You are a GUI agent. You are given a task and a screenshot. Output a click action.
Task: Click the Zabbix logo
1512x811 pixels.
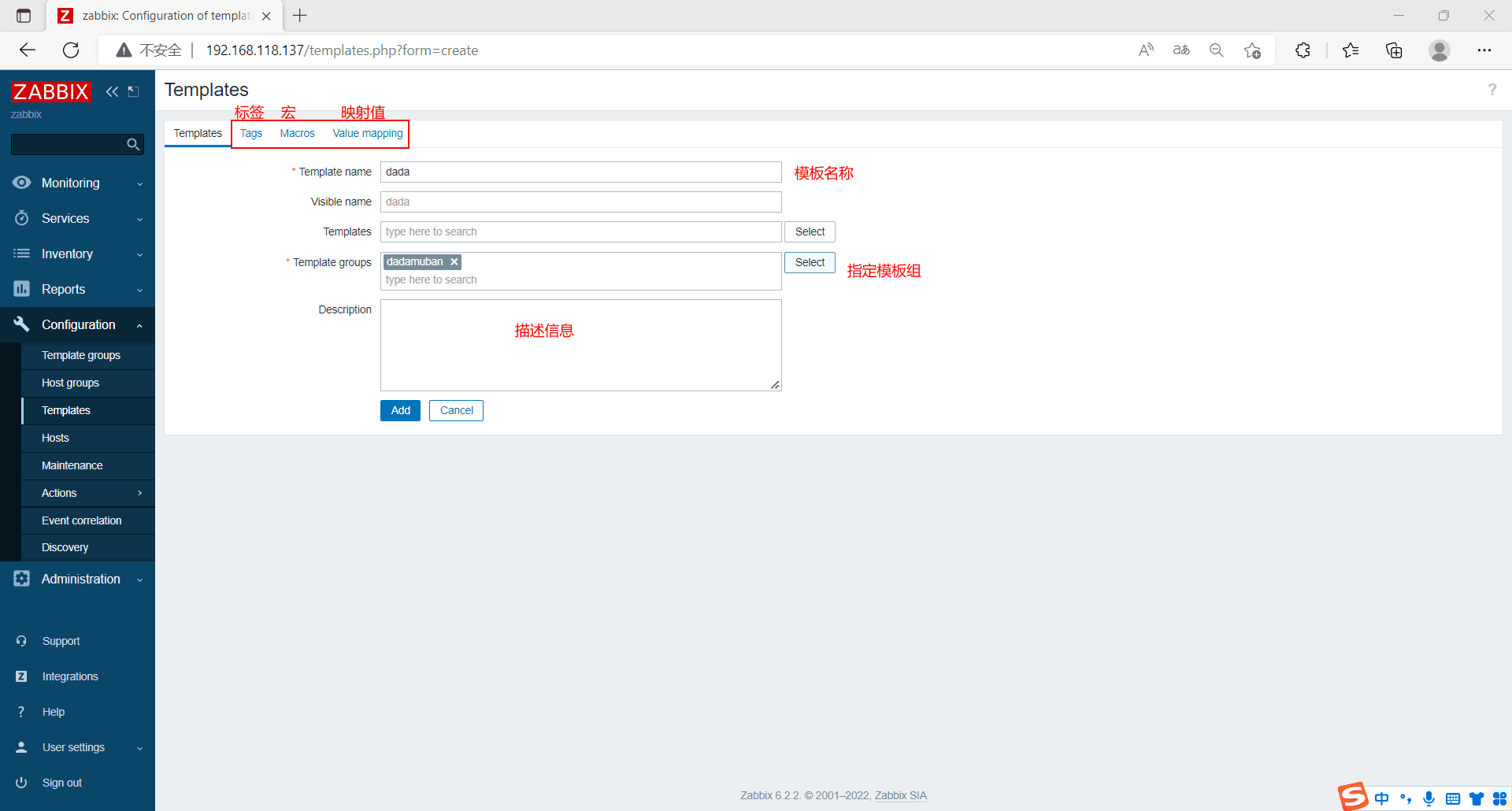[x=51, y=91]
